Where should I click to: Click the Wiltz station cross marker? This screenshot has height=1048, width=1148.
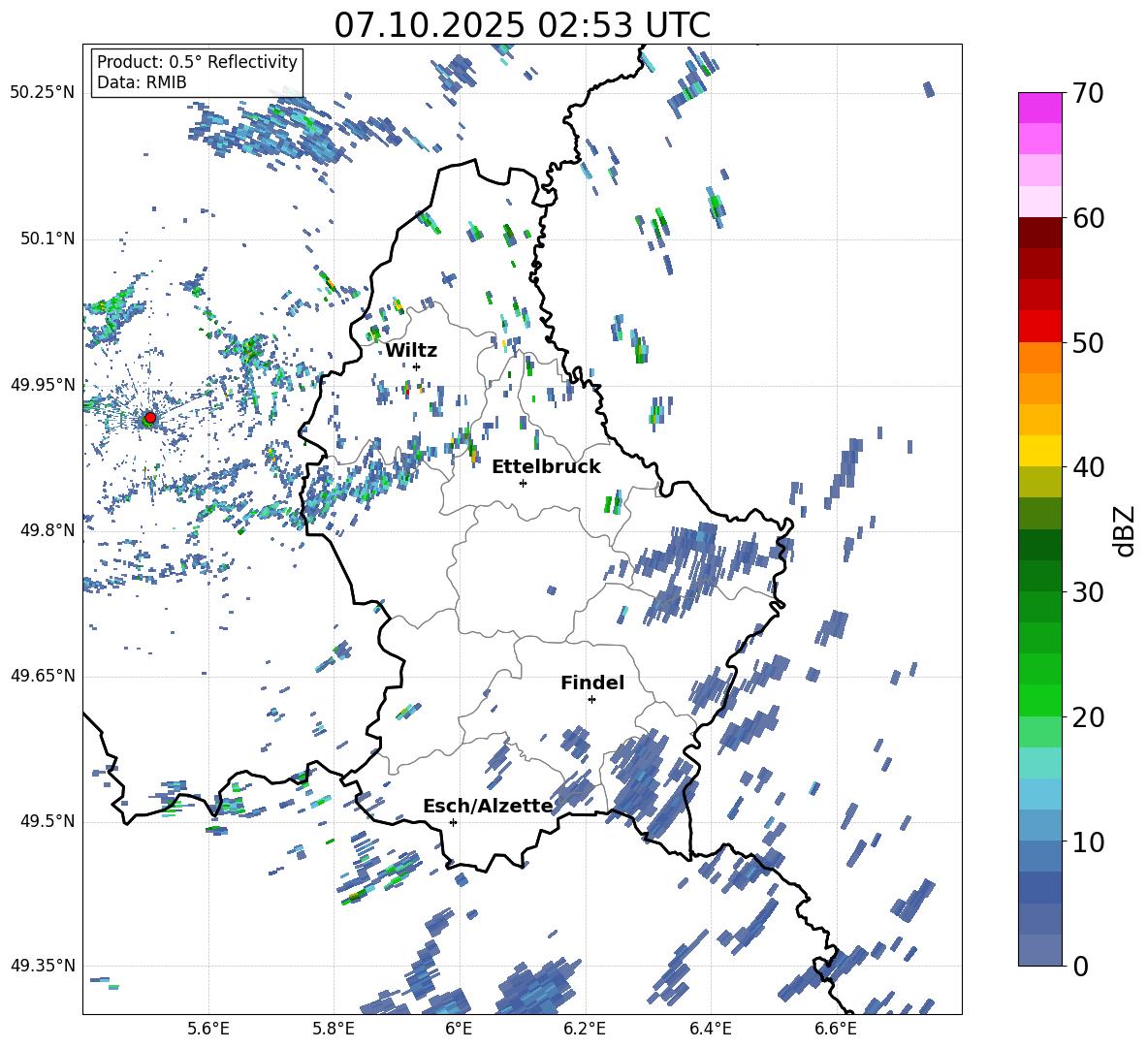416,366
